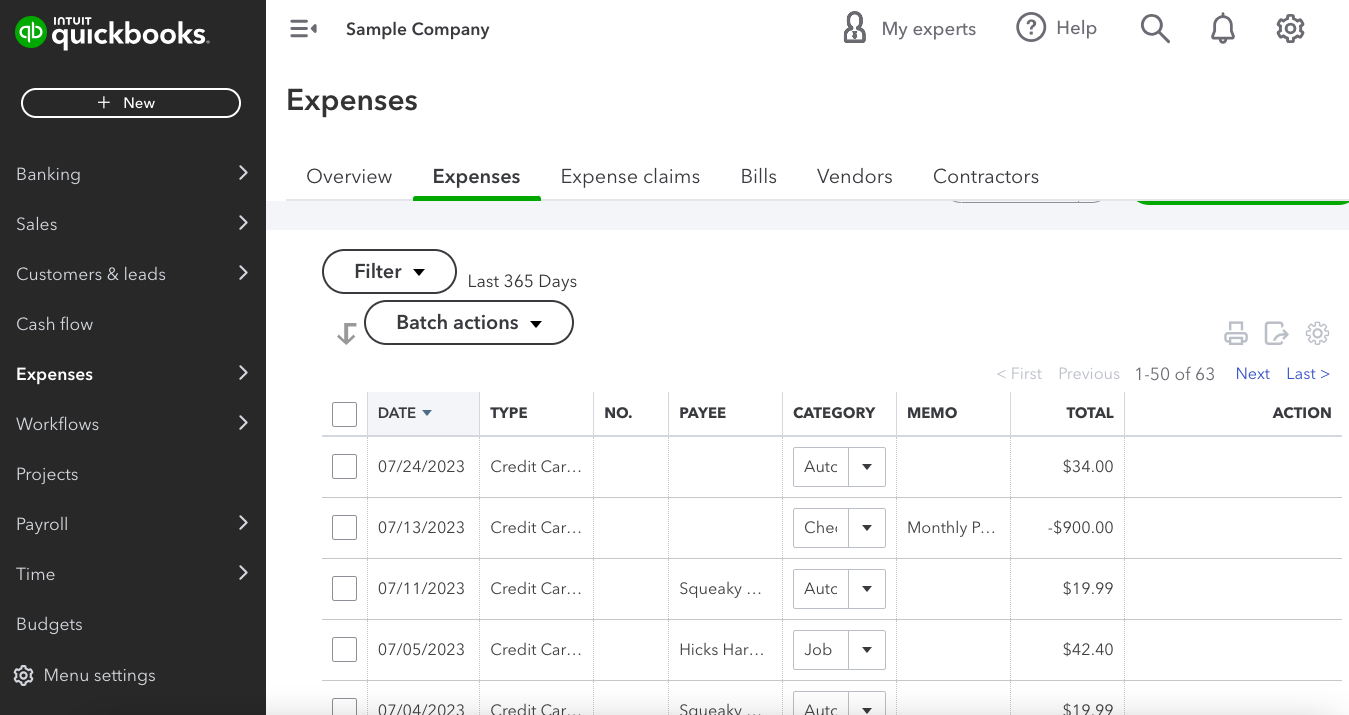Go to the Next page link
The width and height of the screenshot is (1349, 715).
pyautogui.click(x=1252, y=374)
